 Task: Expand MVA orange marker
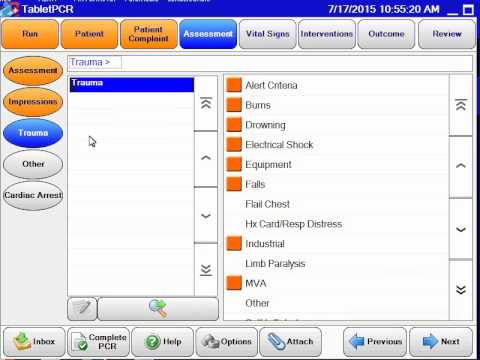coord(234,283)
